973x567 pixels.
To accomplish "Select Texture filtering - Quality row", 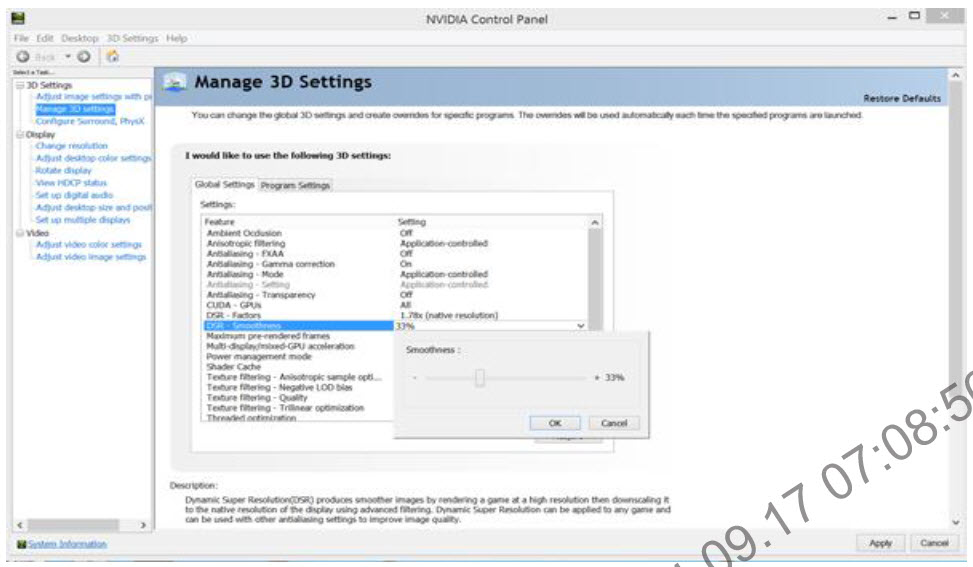I will coord(298,398).
